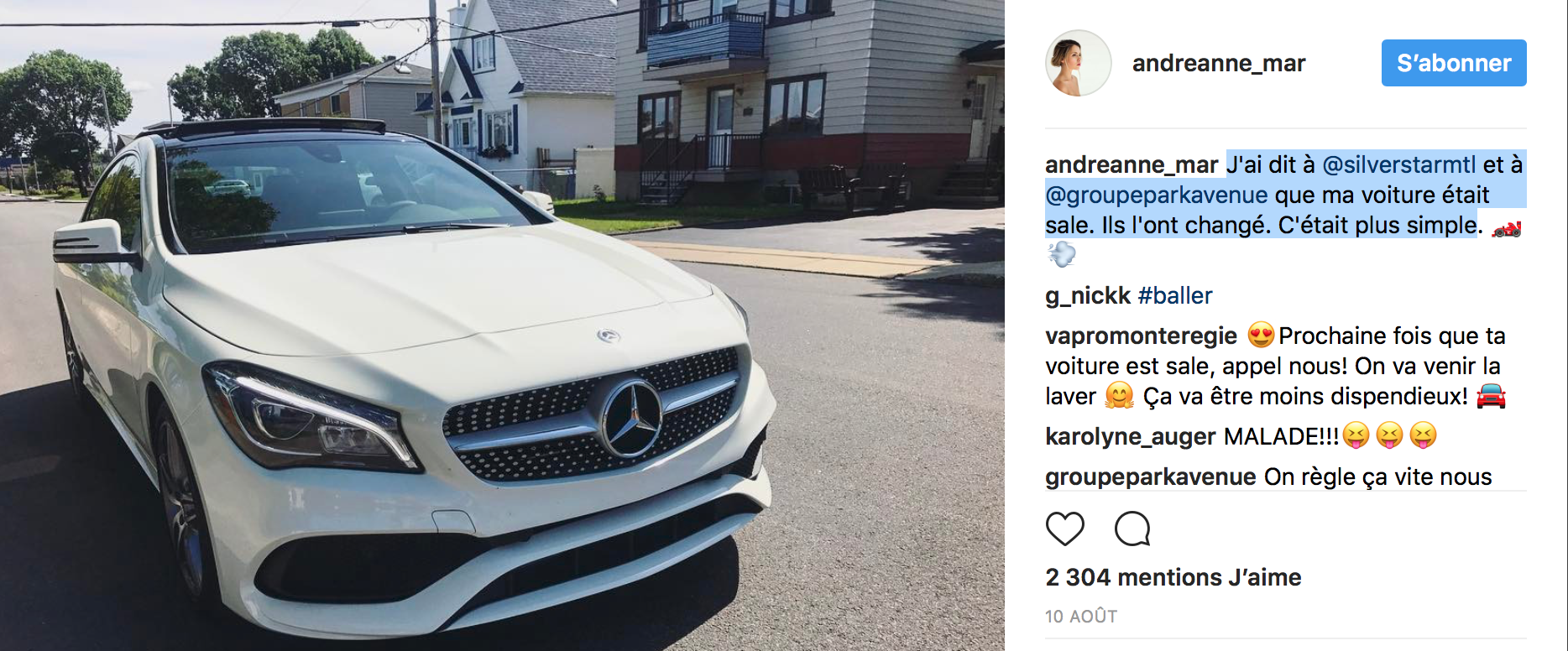Click the hugging face emoji after laver

point(1120,395)
